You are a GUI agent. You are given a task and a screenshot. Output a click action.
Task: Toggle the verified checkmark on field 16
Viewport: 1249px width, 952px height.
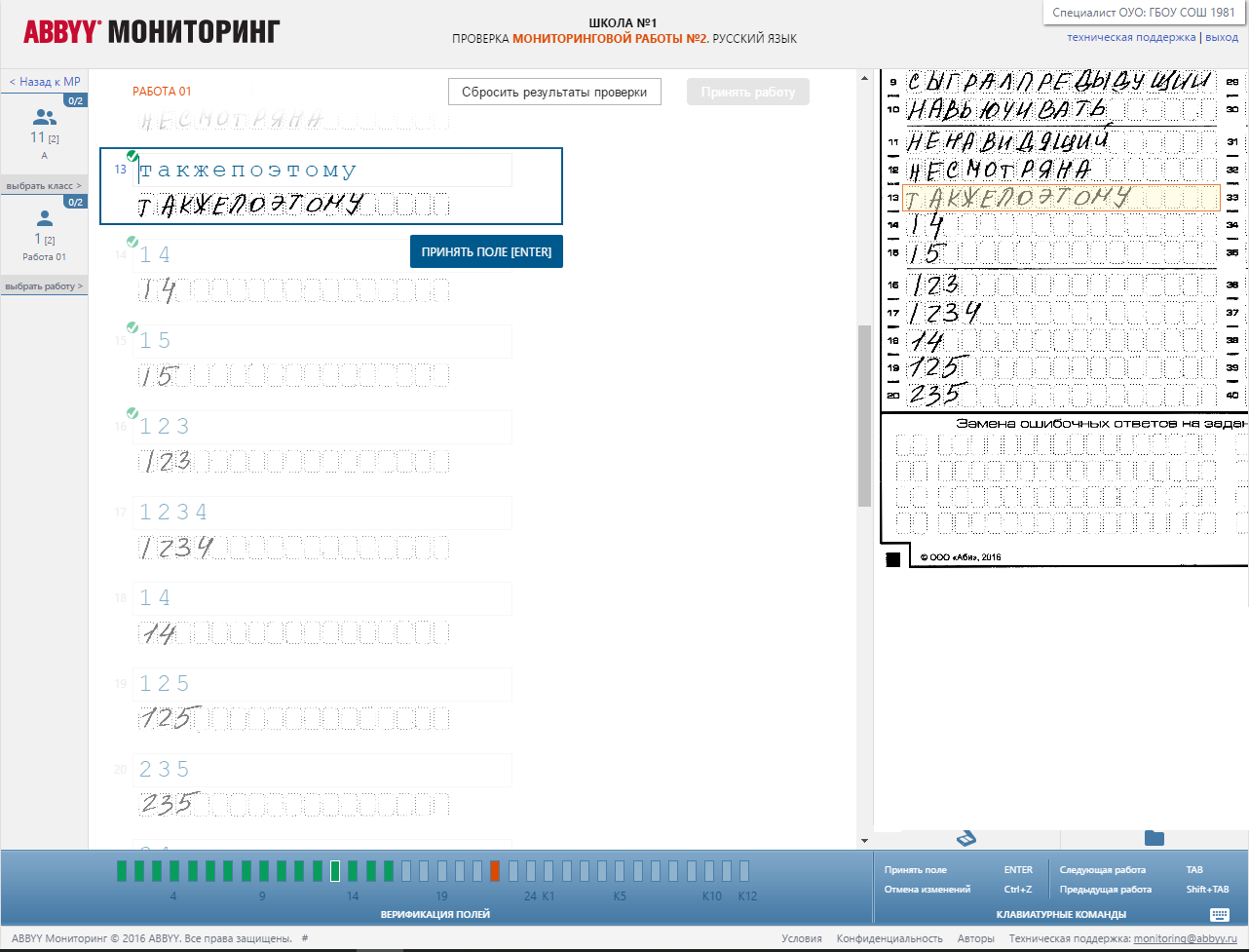pyautogui.click(x=132, y=413)
